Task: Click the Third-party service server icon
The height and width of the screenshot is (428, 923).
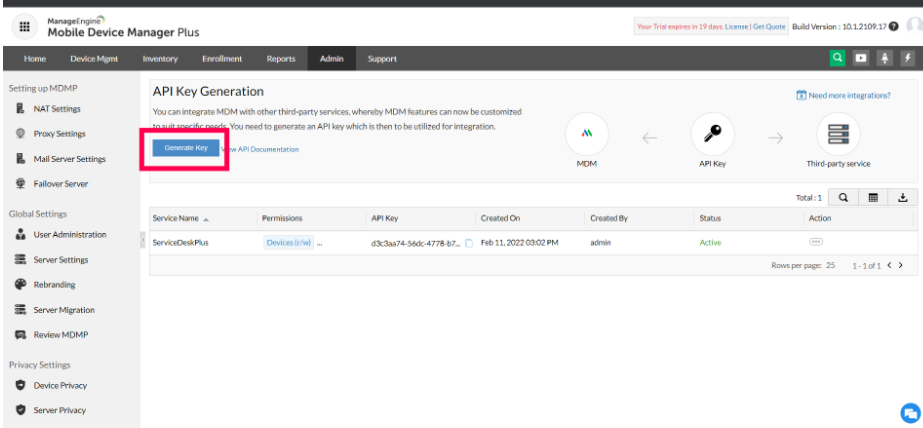Action: [838, 134]
